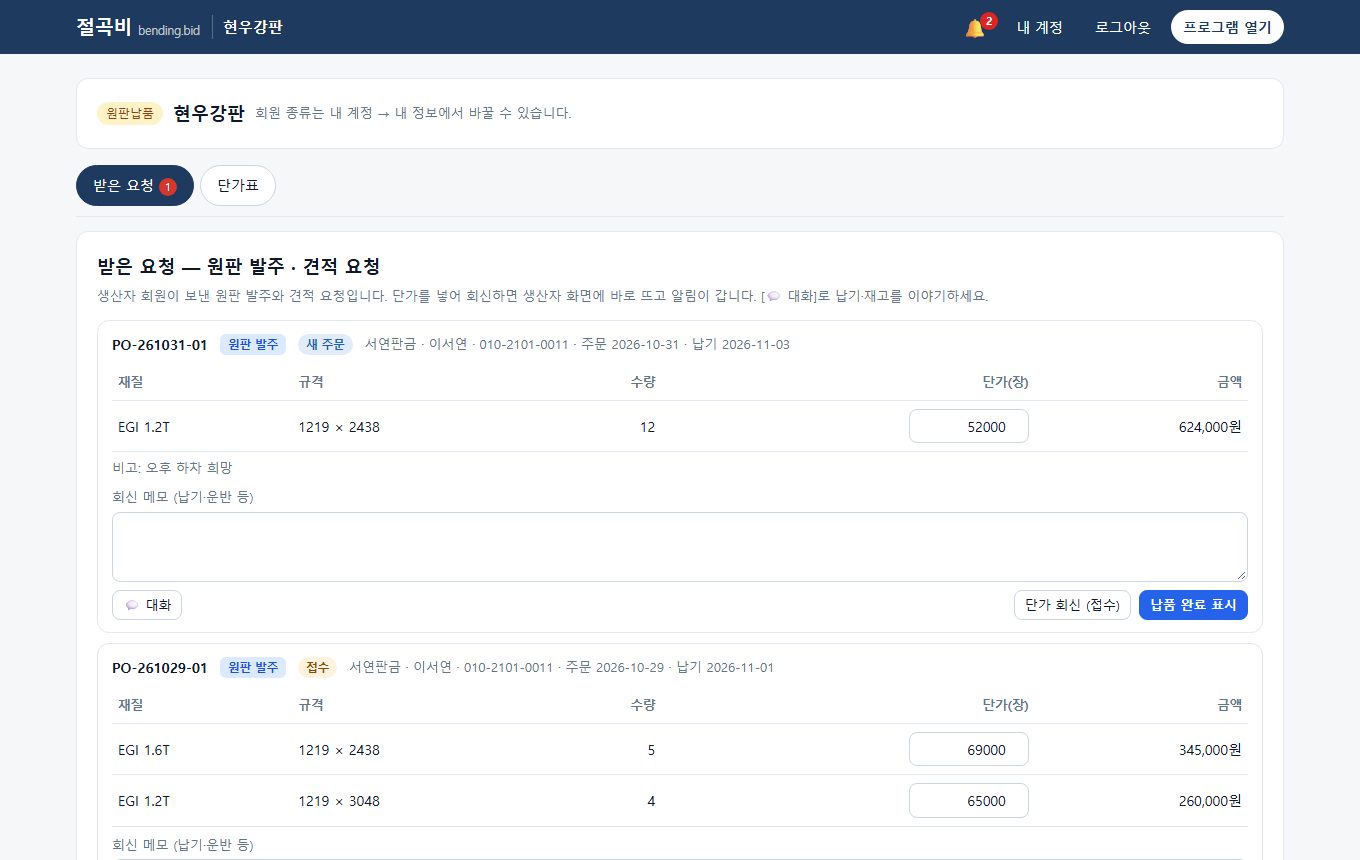Click order number PO-261031-01
The height and width of the screenshot is (860, 1360).
160,345
